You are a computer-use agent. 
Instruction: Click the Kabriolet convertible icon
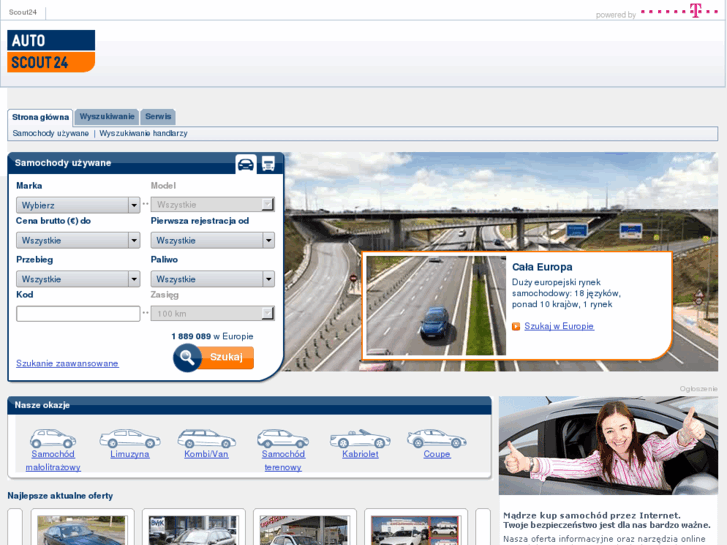[360, 438]
